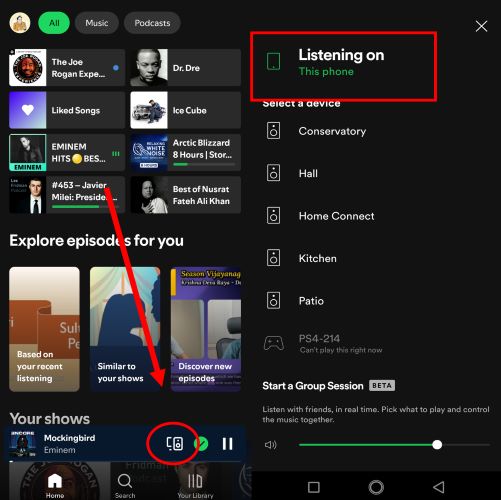Open the Liked Songs heart icon
Image resolution: width=501 pixels, height=500 pixels.
[28, 110]
